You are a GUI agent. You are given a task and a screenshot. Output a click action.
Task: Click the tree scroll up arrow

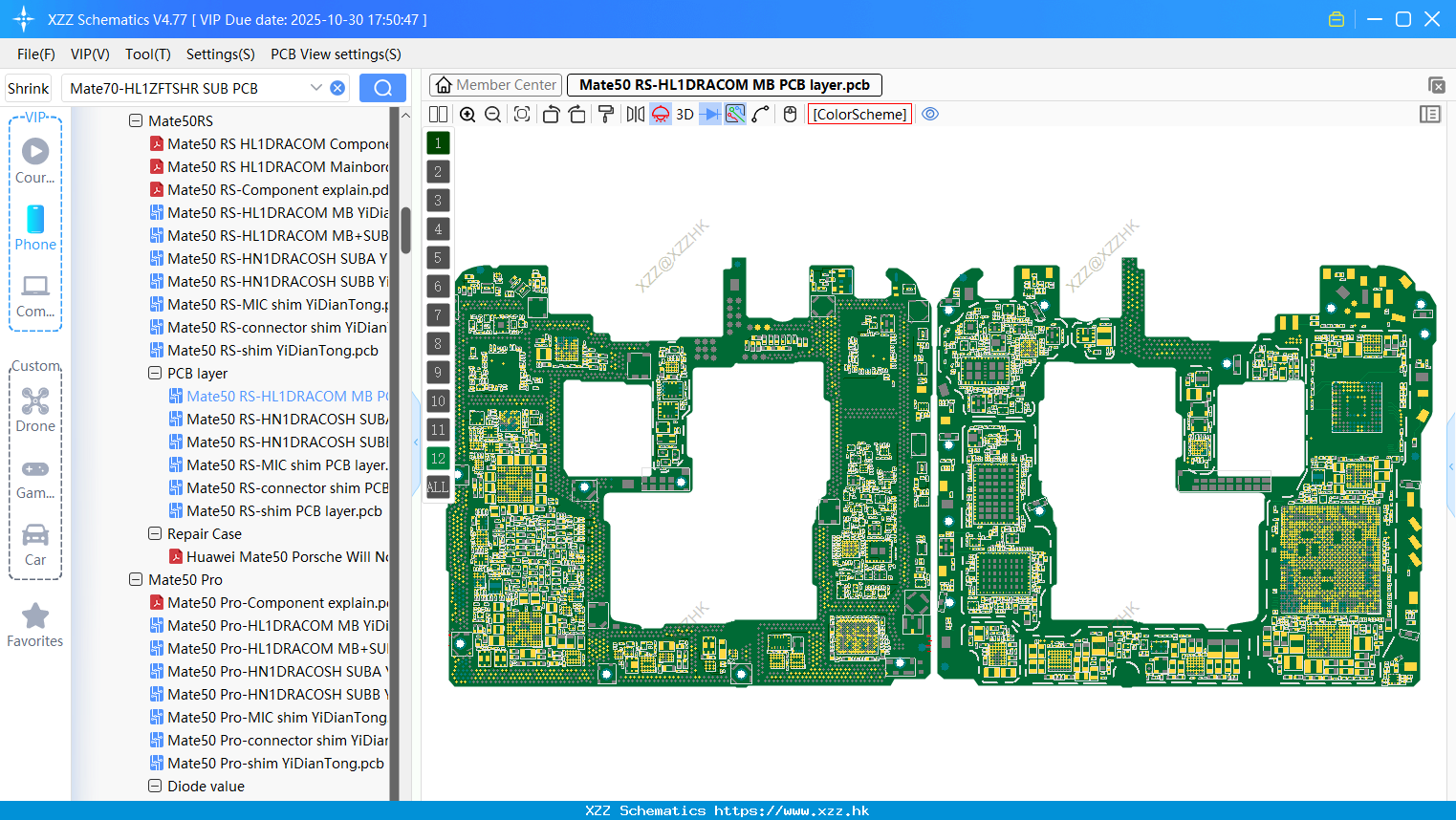(x=405, y=115)
